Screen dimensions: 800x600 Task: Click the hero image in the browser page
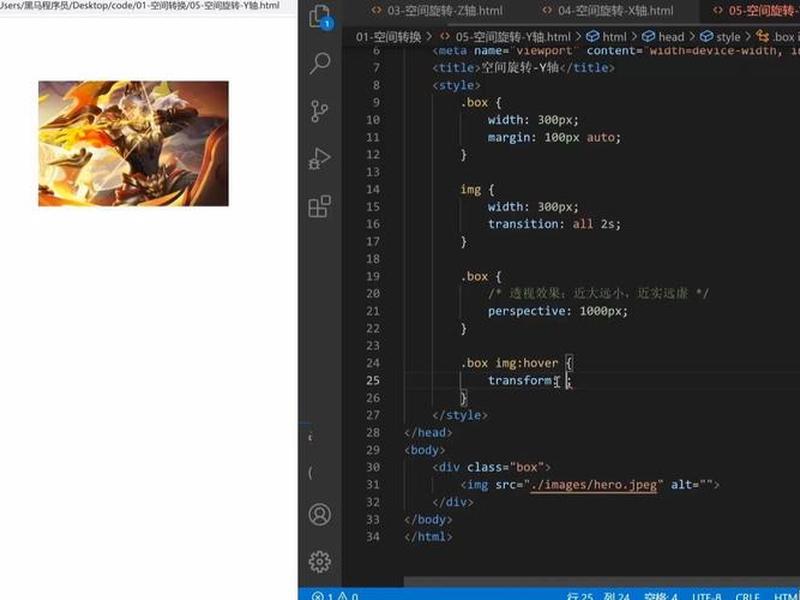[133, 143]
